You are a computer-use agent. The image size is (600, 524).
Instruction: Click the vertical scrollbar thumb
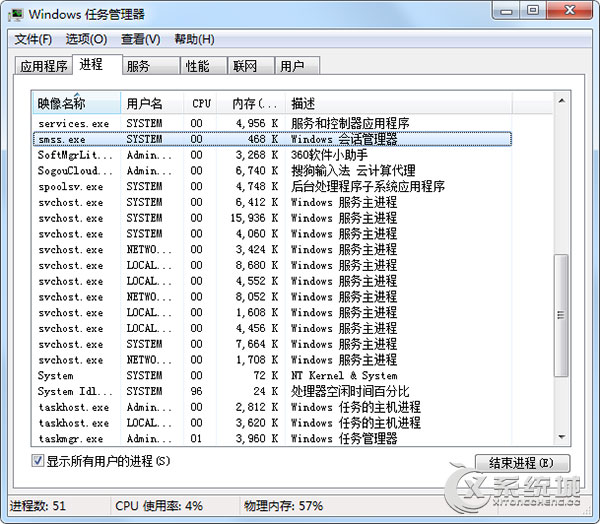pos(561,315)
